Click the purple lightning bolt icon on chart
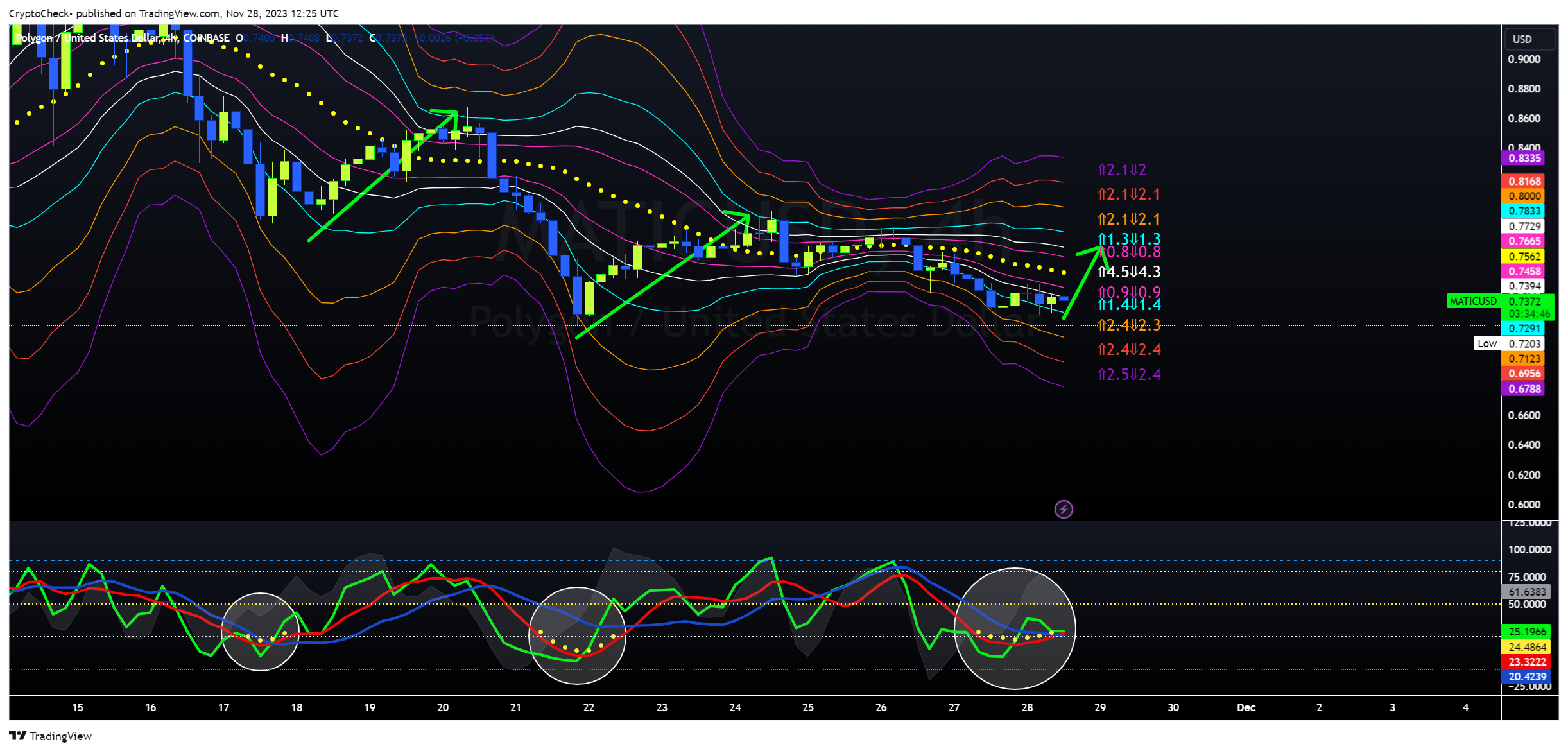The image size is (1568, 751). point(1064,509)
